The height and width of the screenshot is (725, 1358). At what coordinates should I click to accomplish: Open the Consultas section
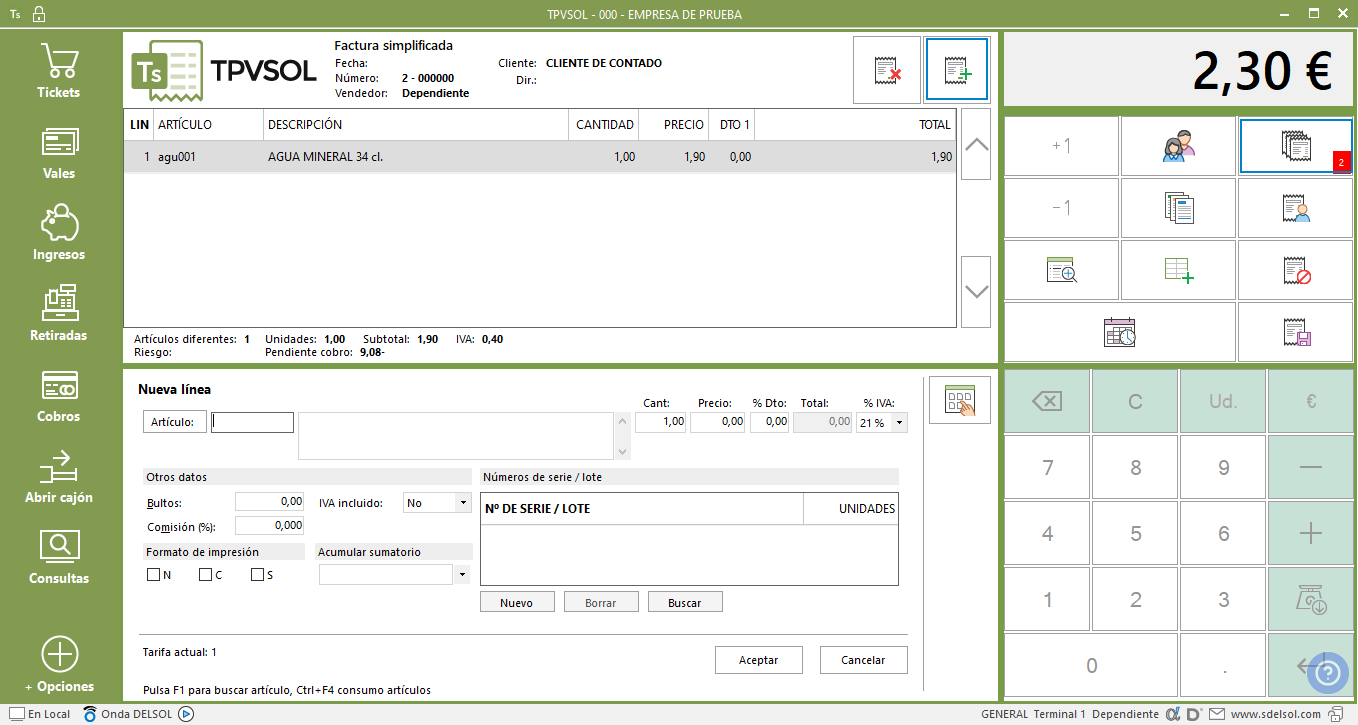59,557
